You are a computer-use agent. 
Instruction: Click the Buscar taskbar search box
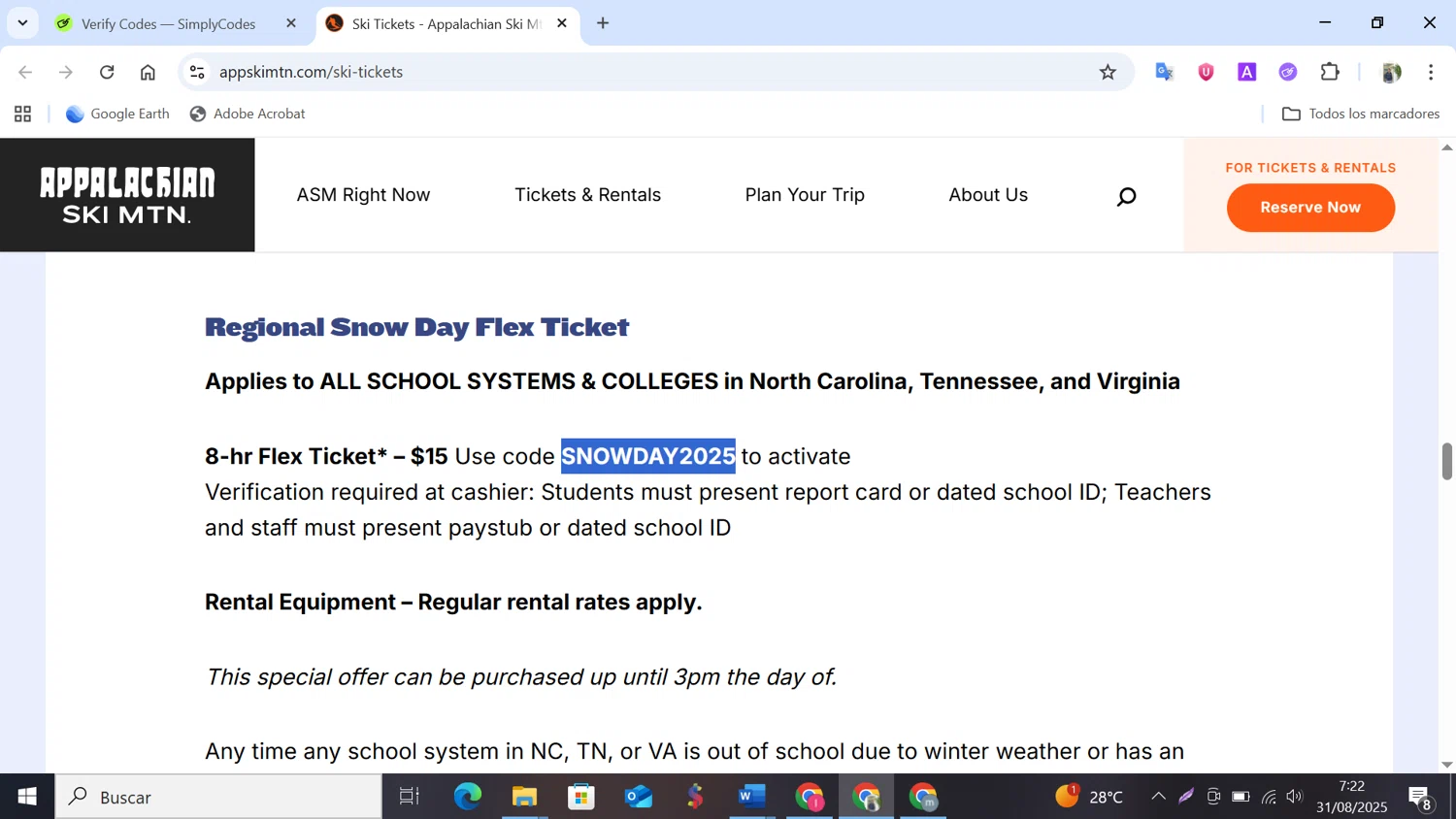(x=218, y=797)
